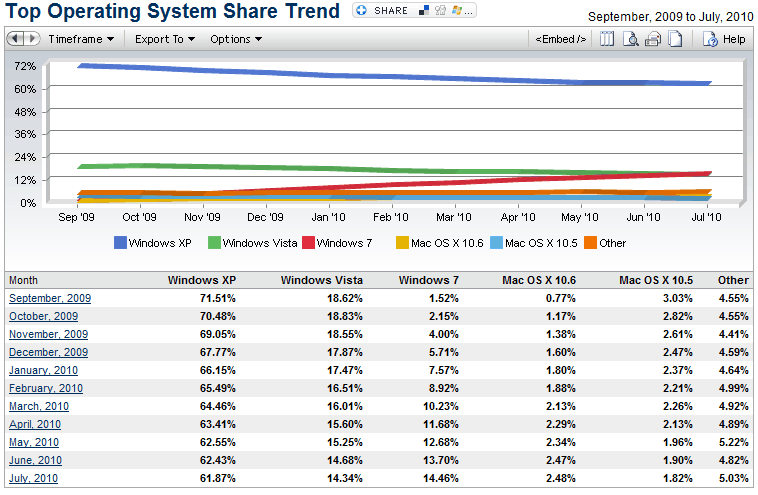758x495 pixels.
Task: Click the printer icon in the toolbar
Action: (653, 40)
